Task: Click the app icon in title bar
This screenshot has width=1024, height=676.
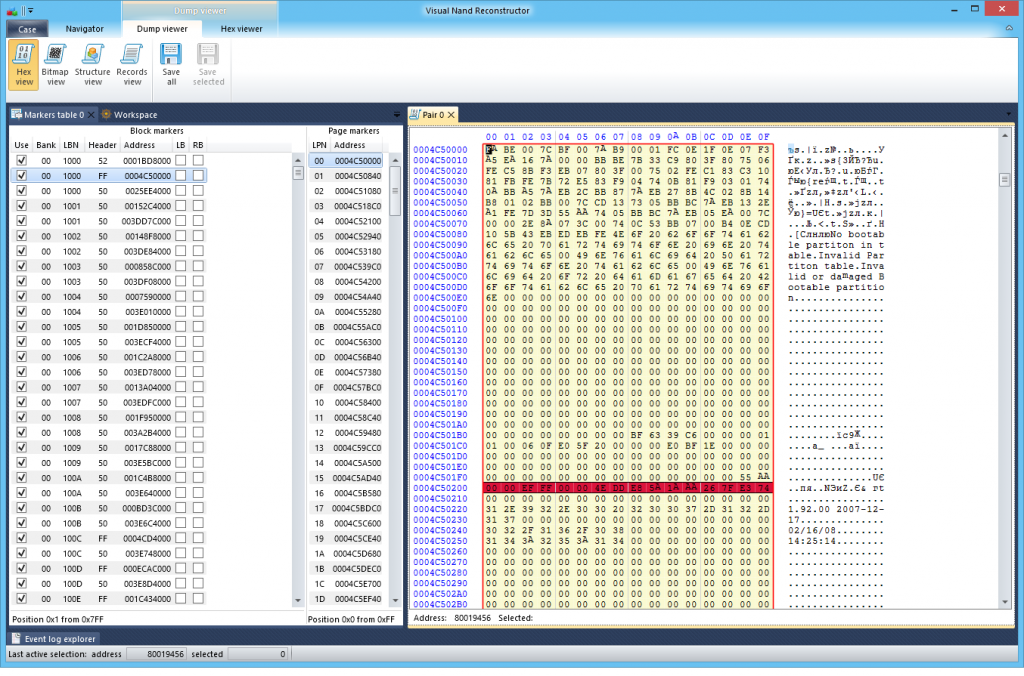Action: click(x=11, y=10)
